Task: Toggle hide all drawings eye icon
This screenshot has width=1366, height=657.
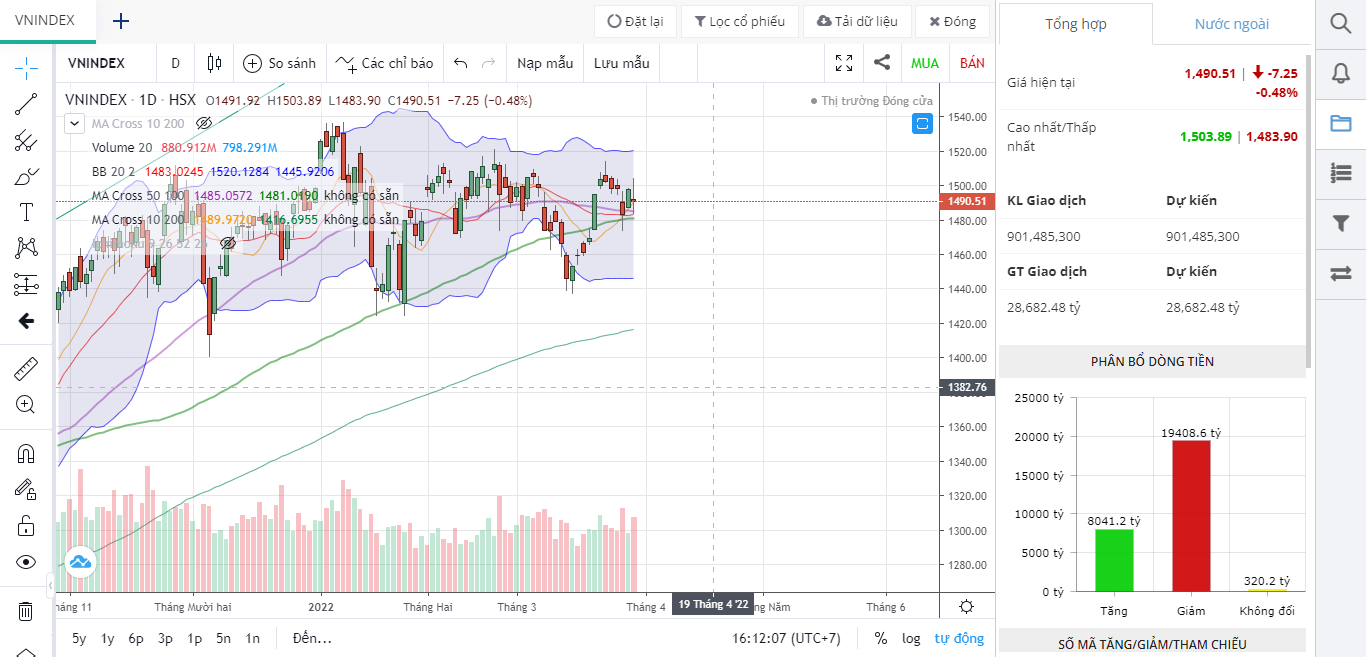Action: [26, 562]
